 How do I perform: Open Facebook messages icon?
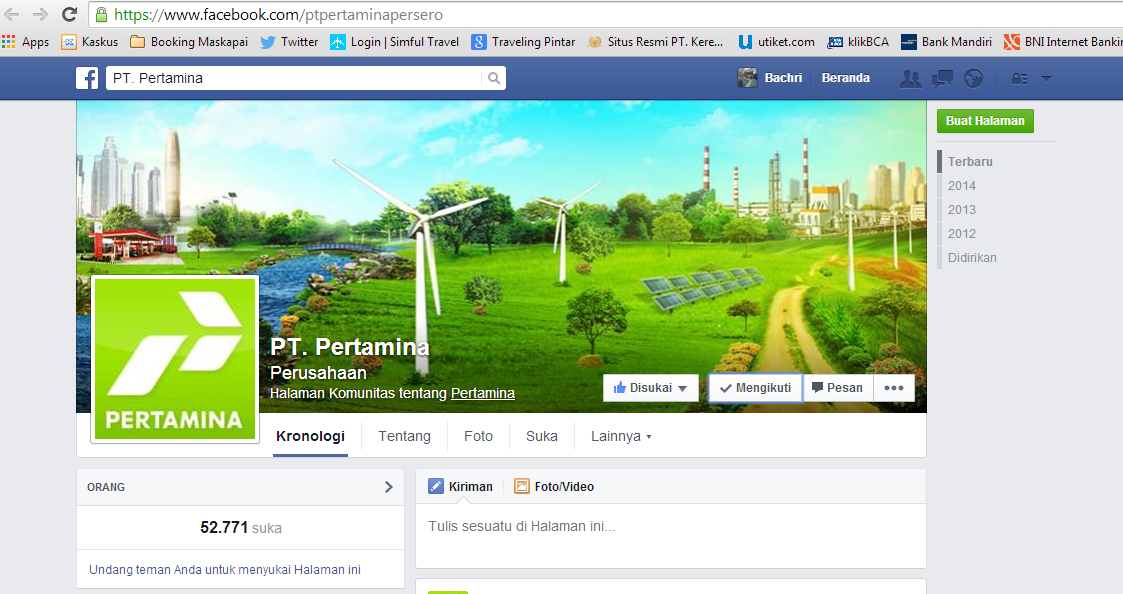pos(942,78)
